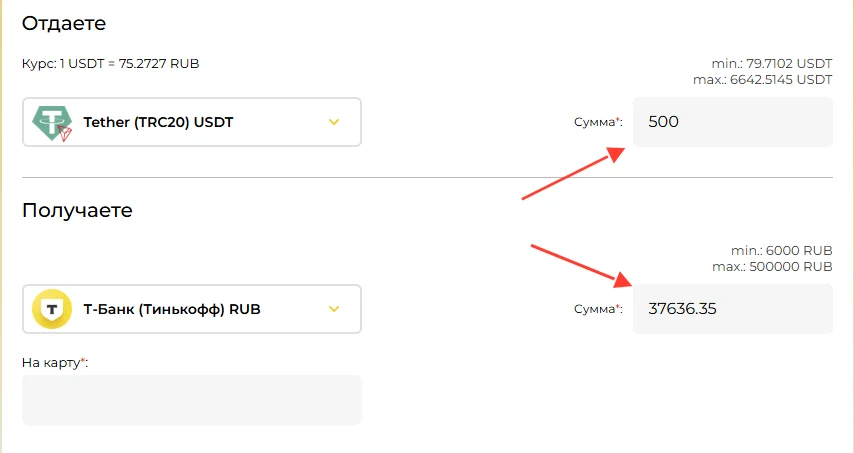
Task: Click the max 500000 RUB limit text
Action: pyautogui.click(x=772, y=267)
